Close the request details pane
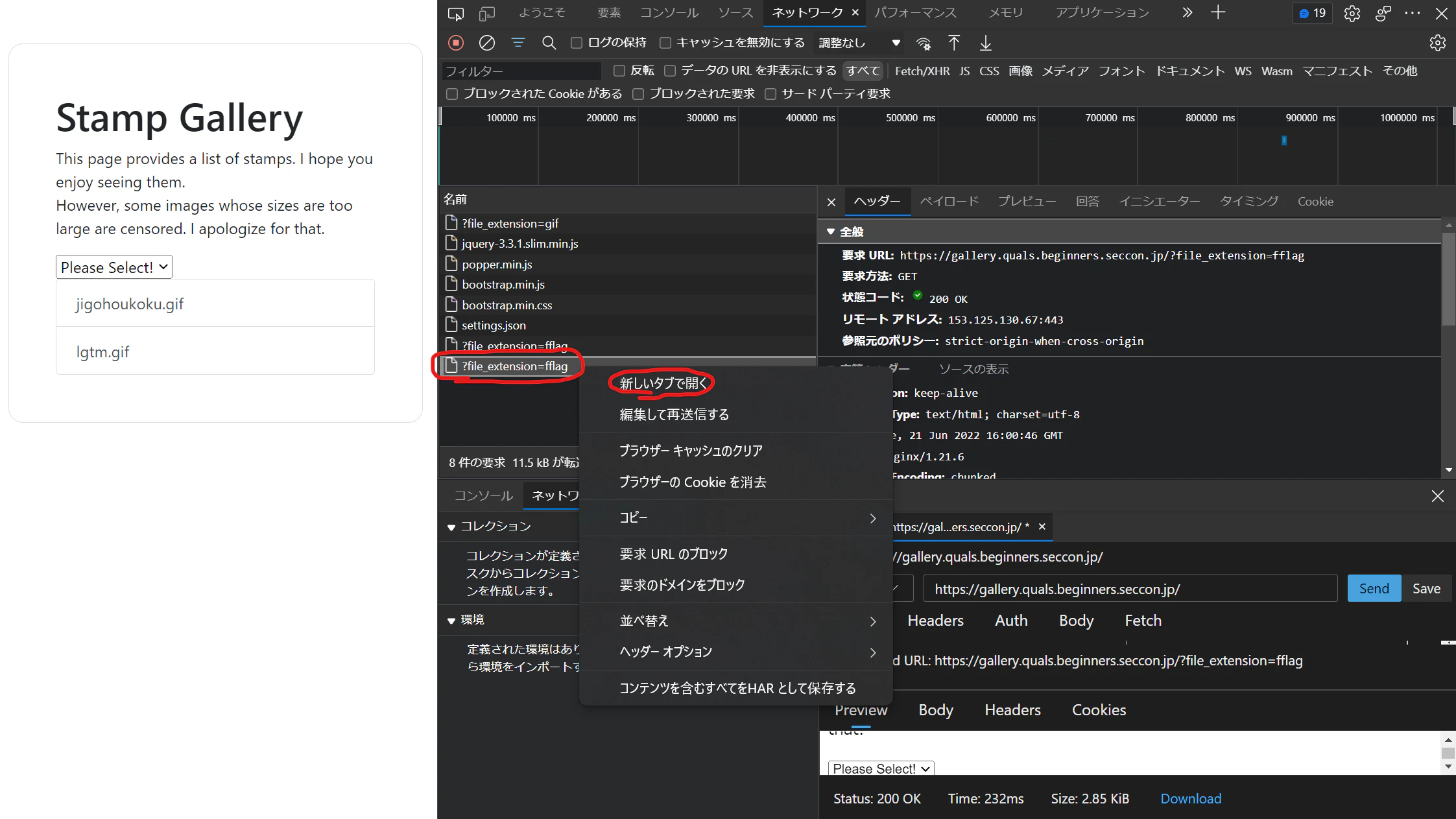 [831, 202]
